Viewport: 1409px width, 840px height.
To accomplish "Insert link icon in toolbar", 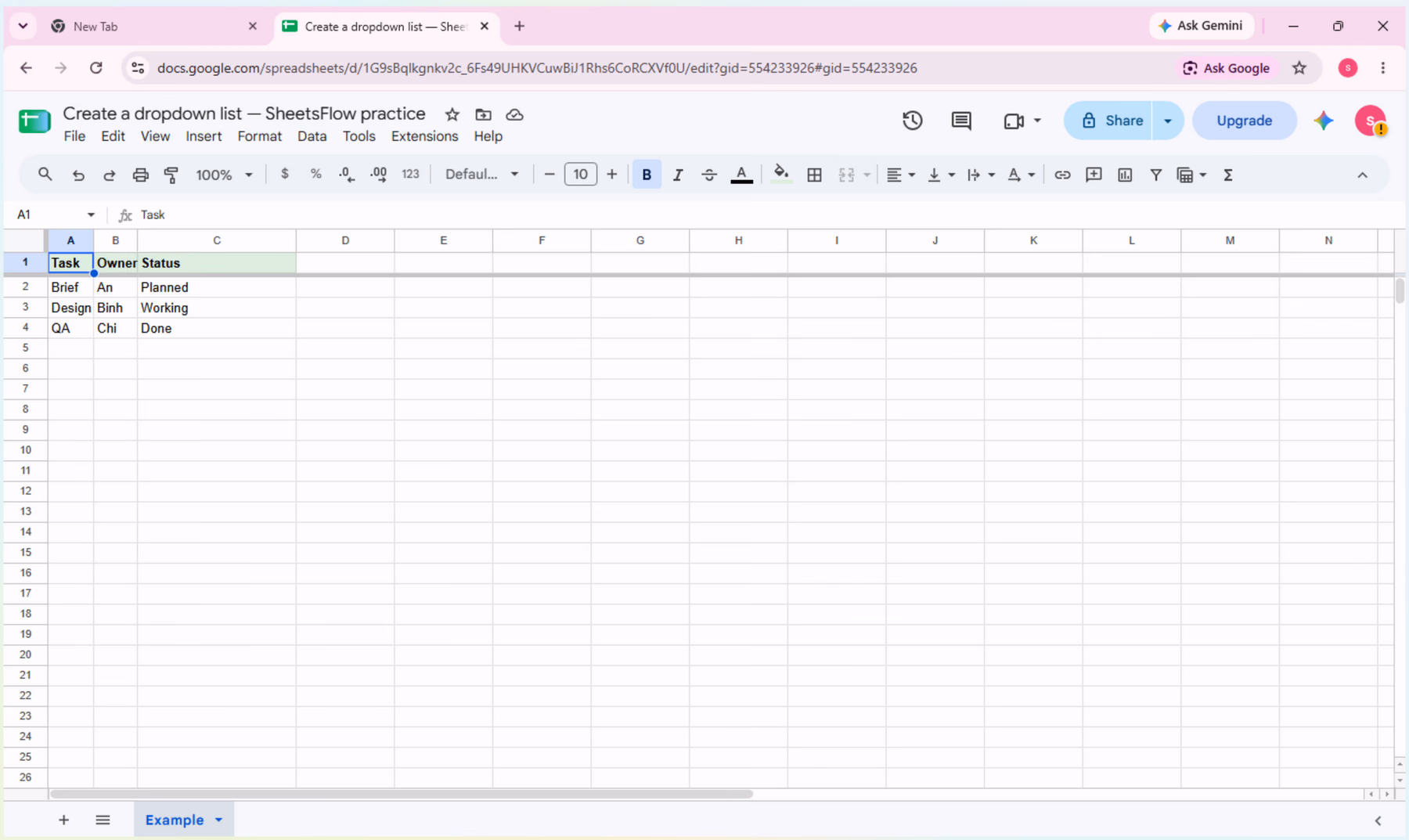I will pos(1062,175).
